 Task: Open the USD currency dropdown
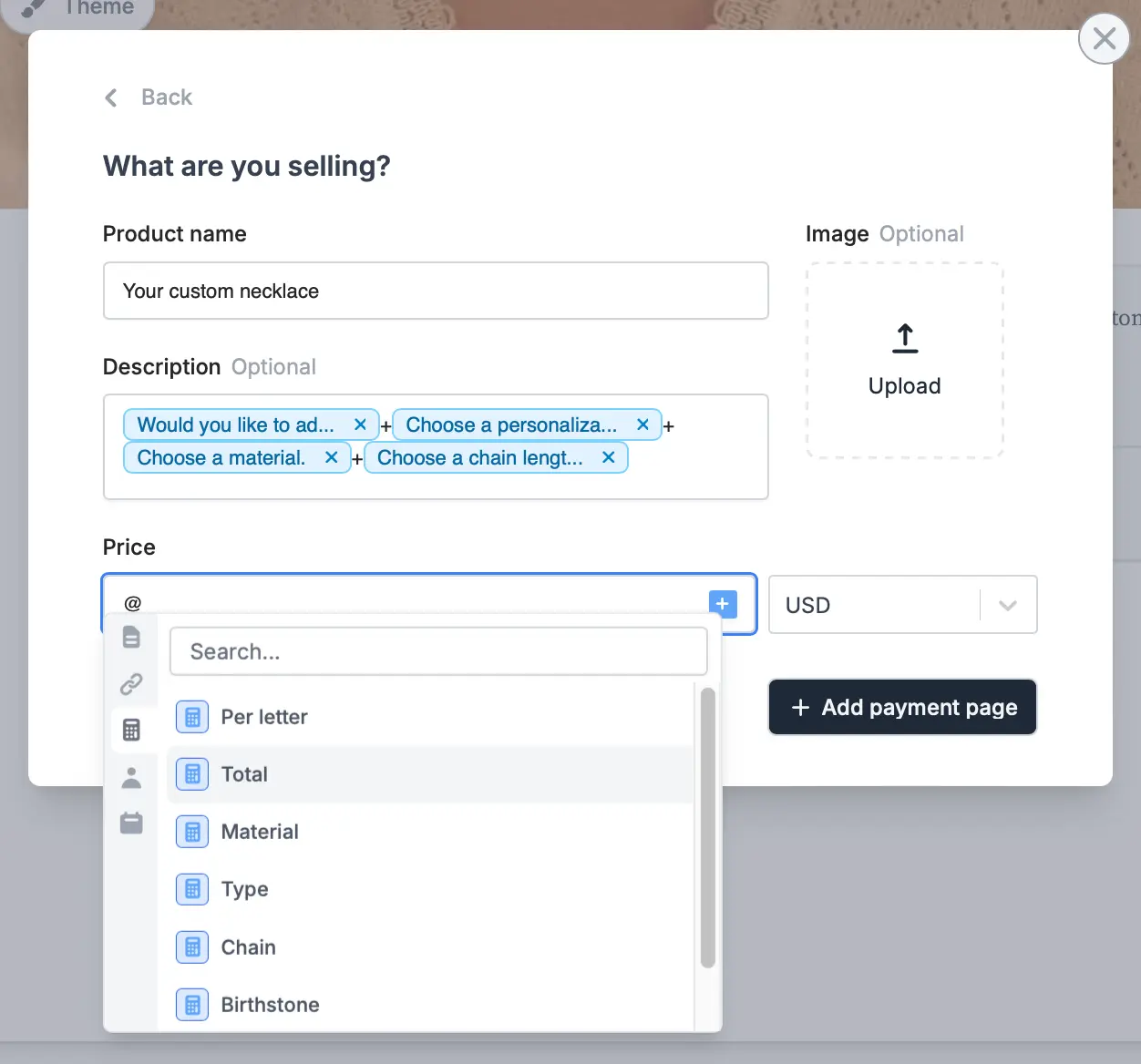[1008, 604]
